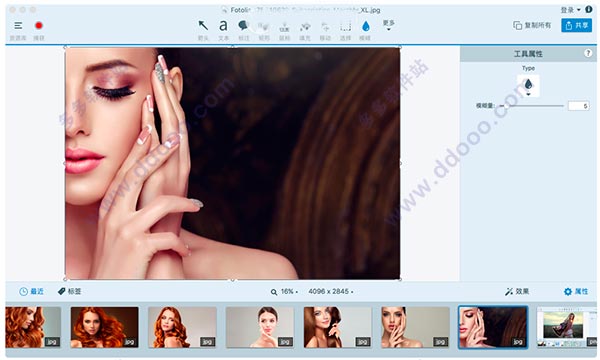Click the blur amount value field showing 5
This screenshot has width=600, height=360.
(578, 106)
